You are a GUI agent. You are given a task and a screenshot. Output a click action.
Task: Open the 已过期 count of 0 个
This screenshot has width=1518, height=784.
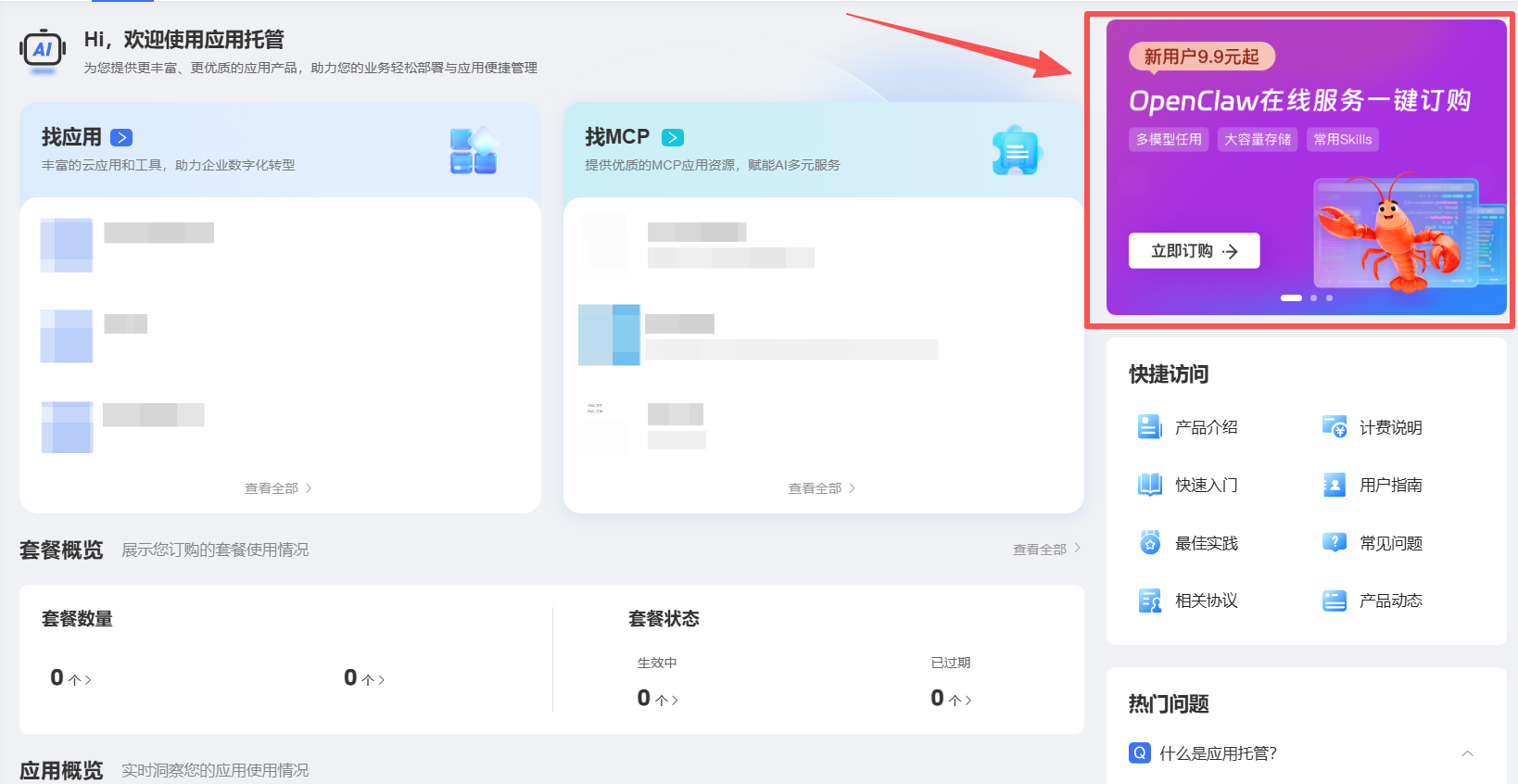pyautogui.click(x=951, y=699)
